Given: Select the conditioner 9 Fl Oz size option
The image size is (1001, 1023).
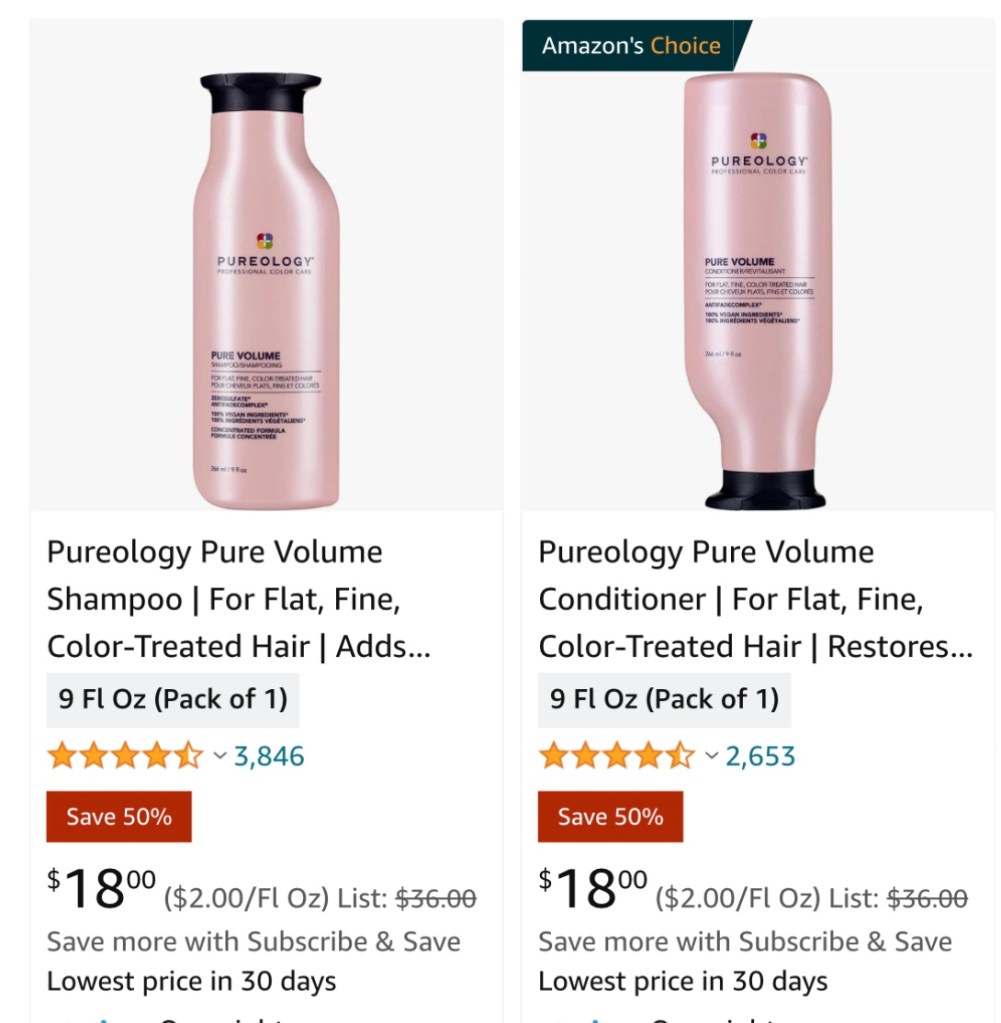Looking at the screenshot, I should point(664,699).
